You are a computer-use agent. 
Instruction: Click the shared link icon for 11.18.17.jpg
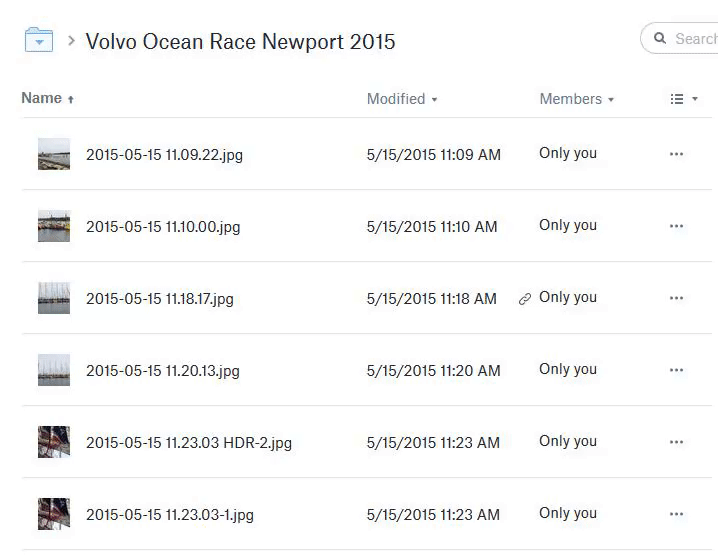tap(524, 299)
